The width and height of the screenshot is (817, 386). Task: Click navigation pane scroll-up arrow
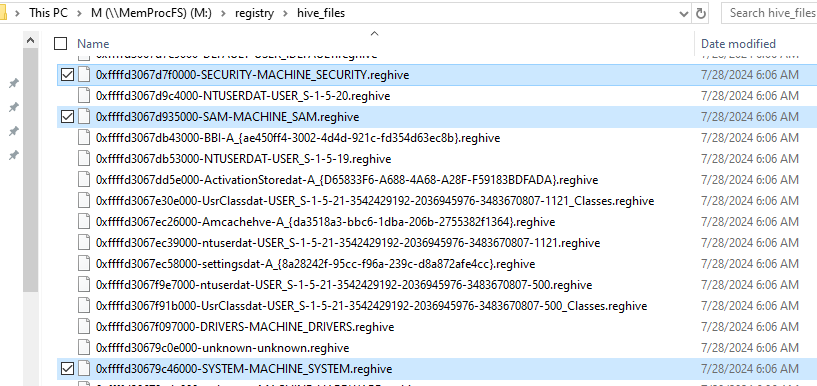(x=30, y=40)
